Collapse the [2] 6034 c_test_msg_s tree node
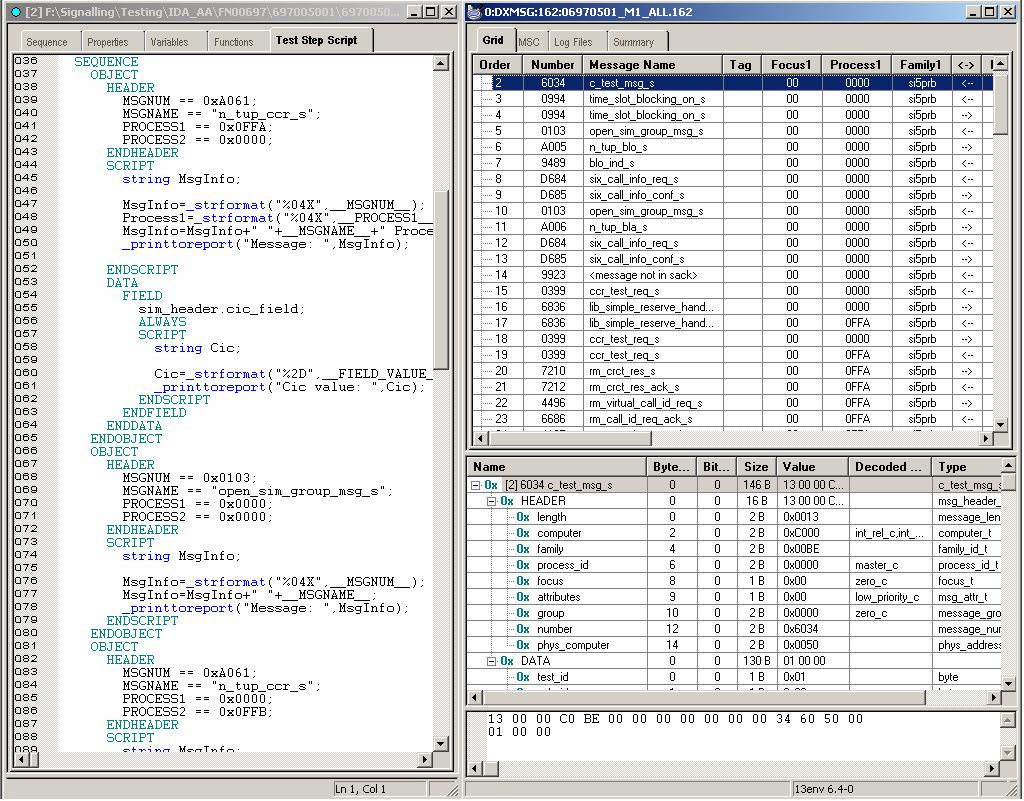The width and height of the screenshot is (1024, 801). coord(475,485)
